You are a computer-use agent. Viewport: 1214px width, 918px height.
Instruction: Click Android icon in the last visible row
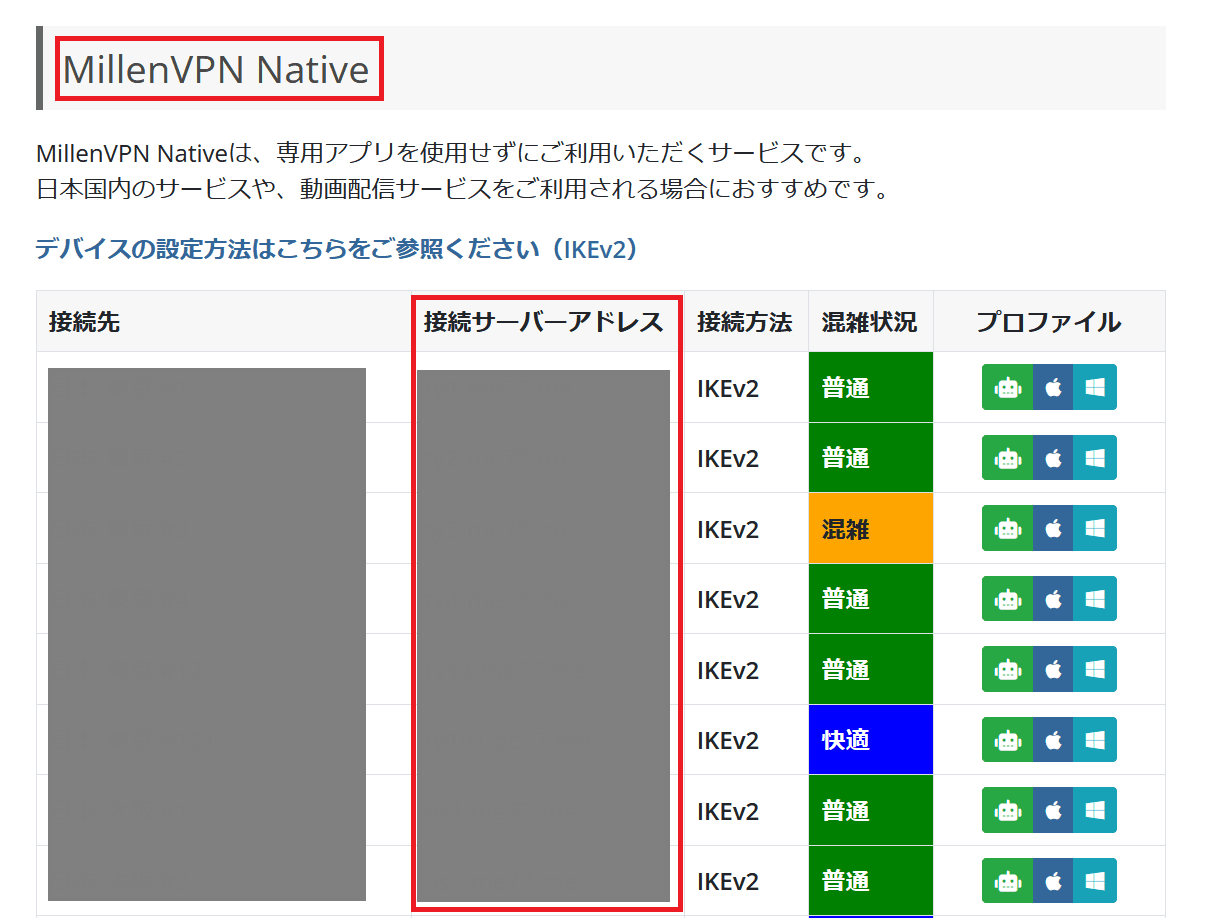pos(1007,881)
